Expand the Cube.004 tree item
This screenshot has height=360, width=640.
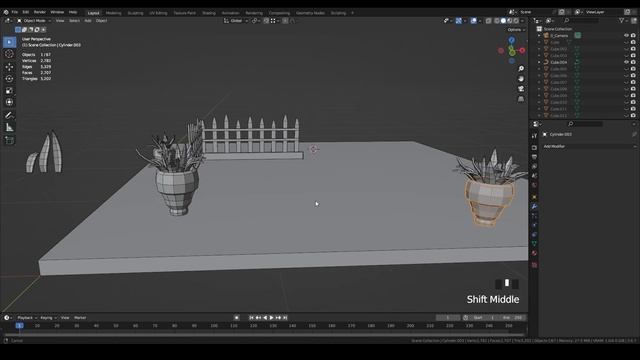pos(540,62)
